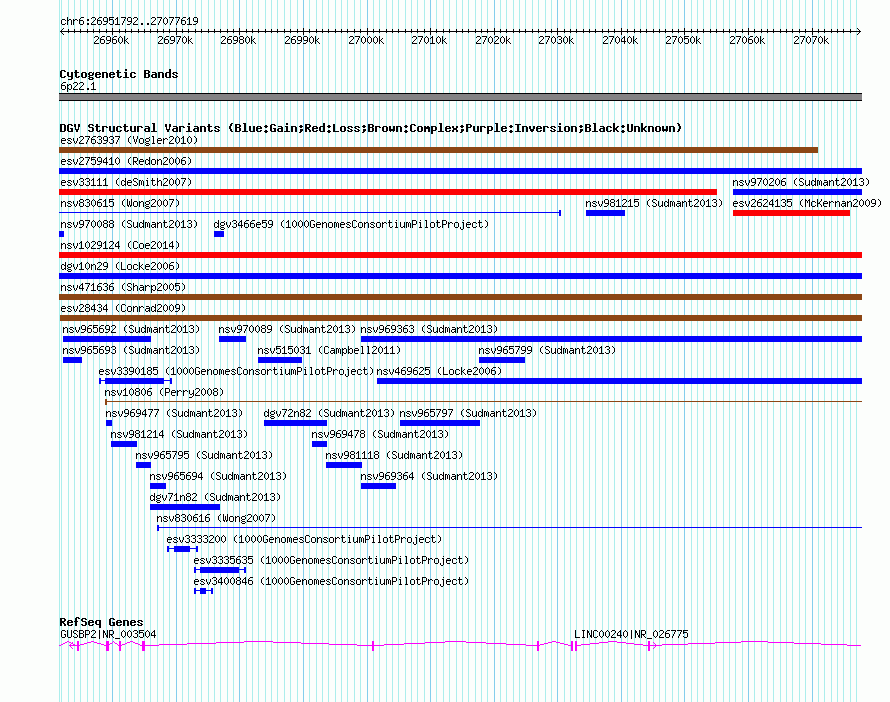Click the red esv33111 loss bar
The image size is (890, 702).
tap(388, 192)
